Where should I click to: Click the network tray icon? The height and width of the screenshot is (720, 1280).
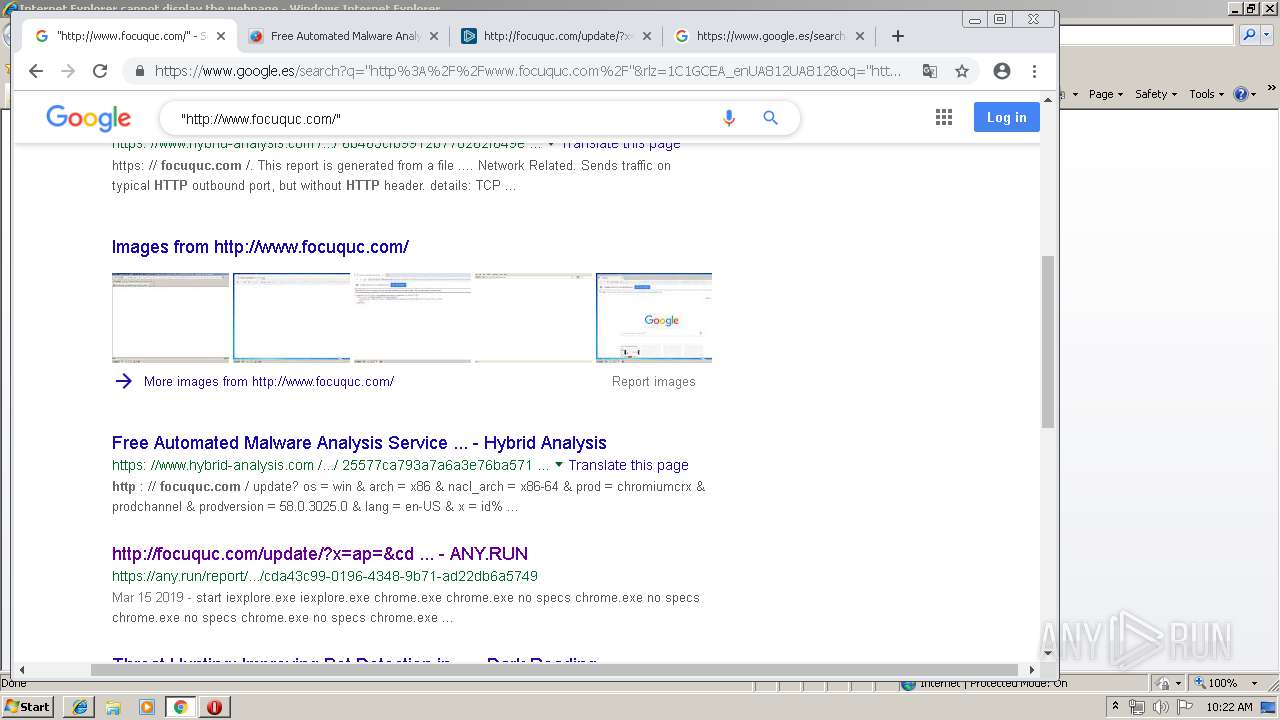[x=1137, y=707]
